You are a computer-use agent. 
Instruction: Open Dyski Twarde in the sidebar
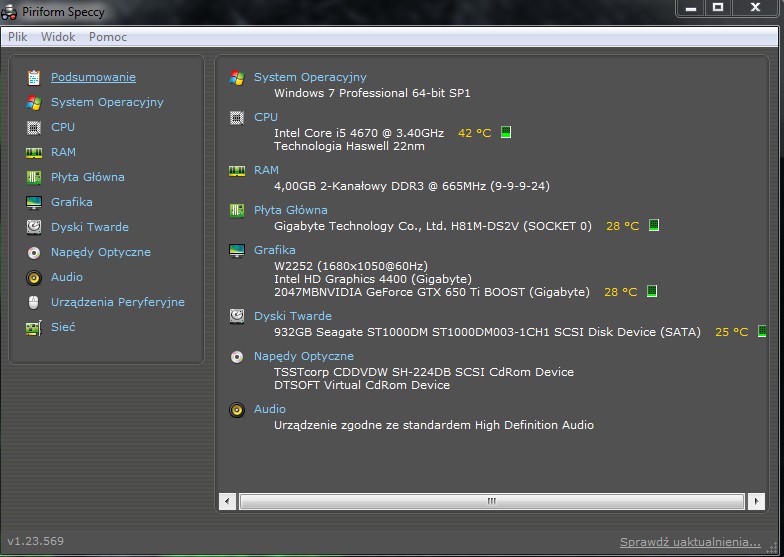pyautogui.click(x=90, y=227)
